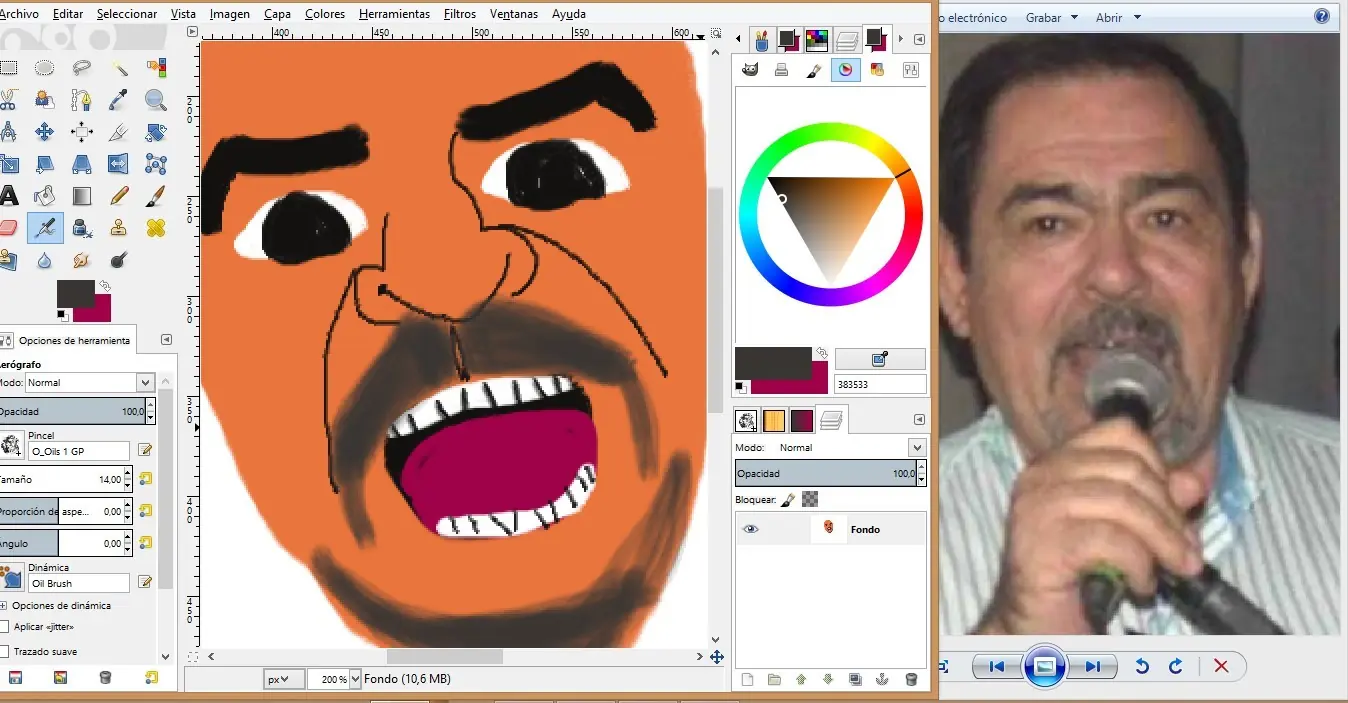The width and height of the screenshot is (1348, 703).
Task: Select the Move tool
Action: (45, 132)
